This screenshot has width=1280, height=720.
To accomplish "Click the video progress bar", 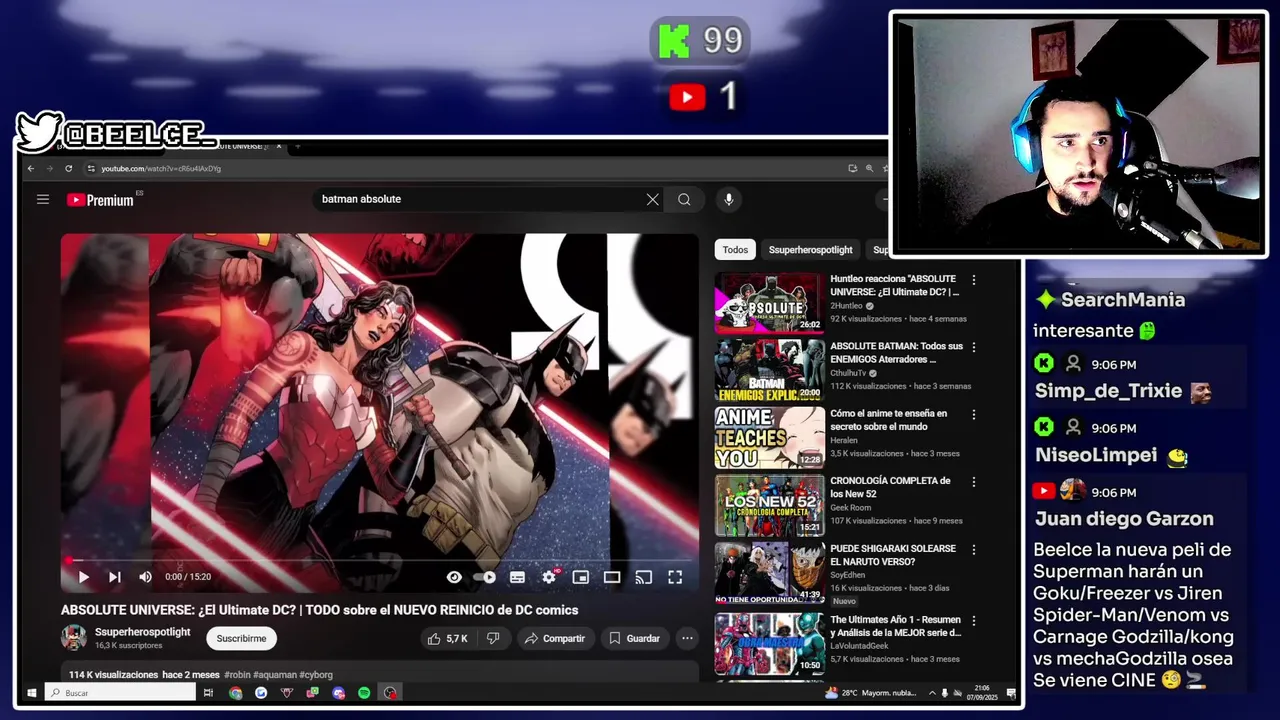I will coord(379,561).
